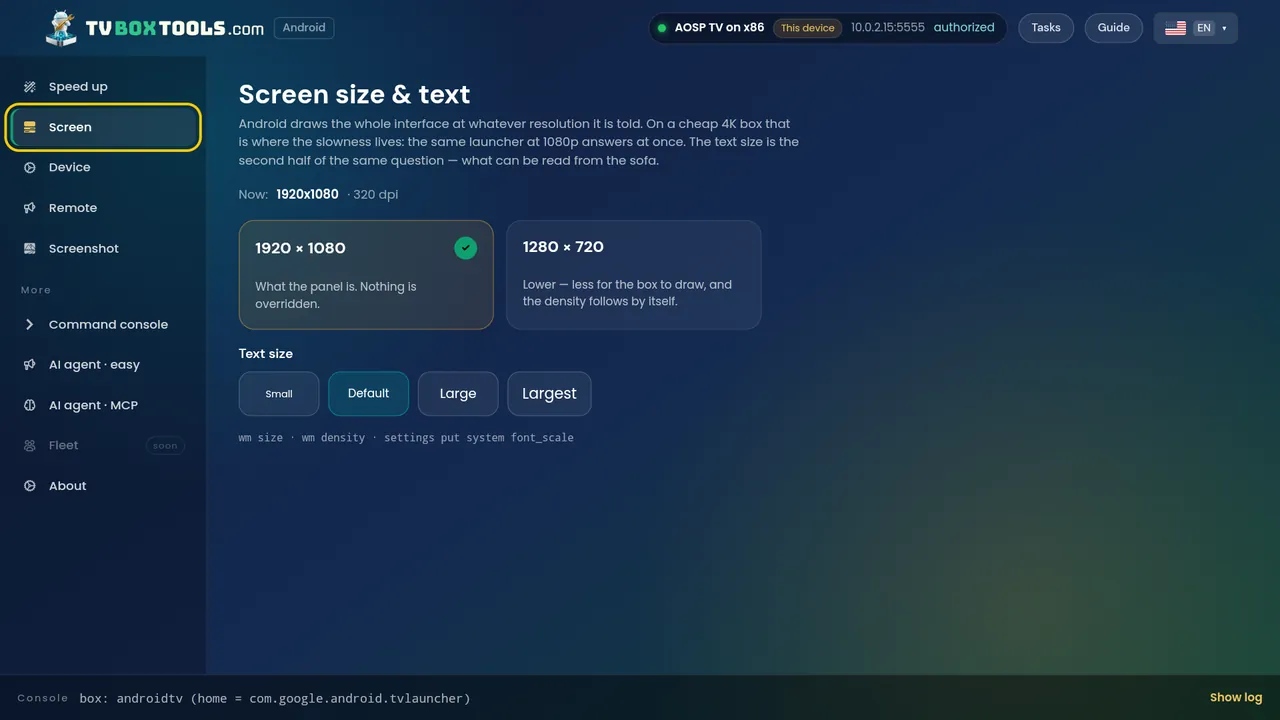Click the AOSP TV on x86 device name
This screenshot has height=720, width=1280.
tap(719, 28)
